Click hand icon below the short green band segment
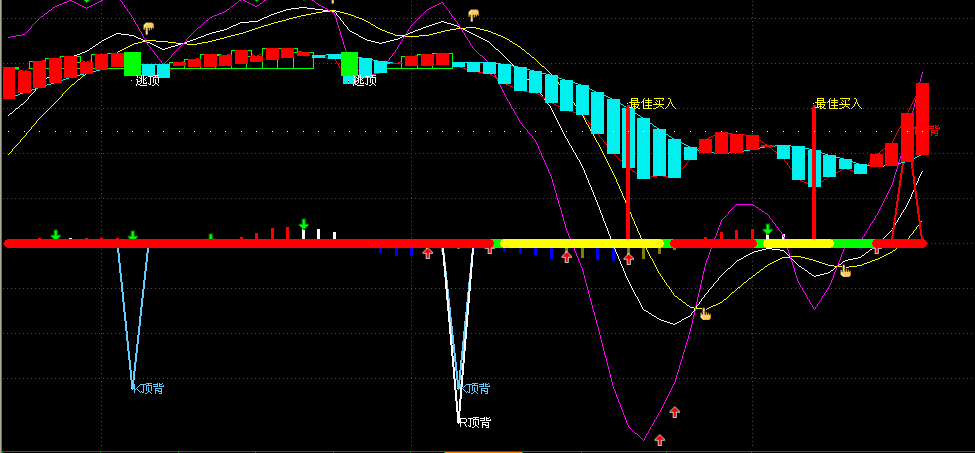 [x=846, y=270]
